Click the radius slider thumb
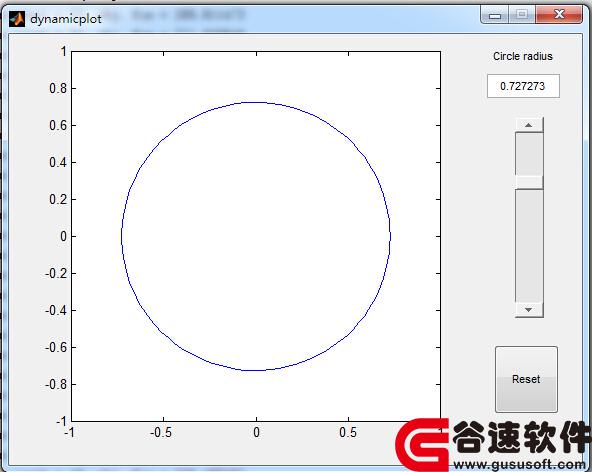This screenshot has width=592, height=472. click(529, 182)
